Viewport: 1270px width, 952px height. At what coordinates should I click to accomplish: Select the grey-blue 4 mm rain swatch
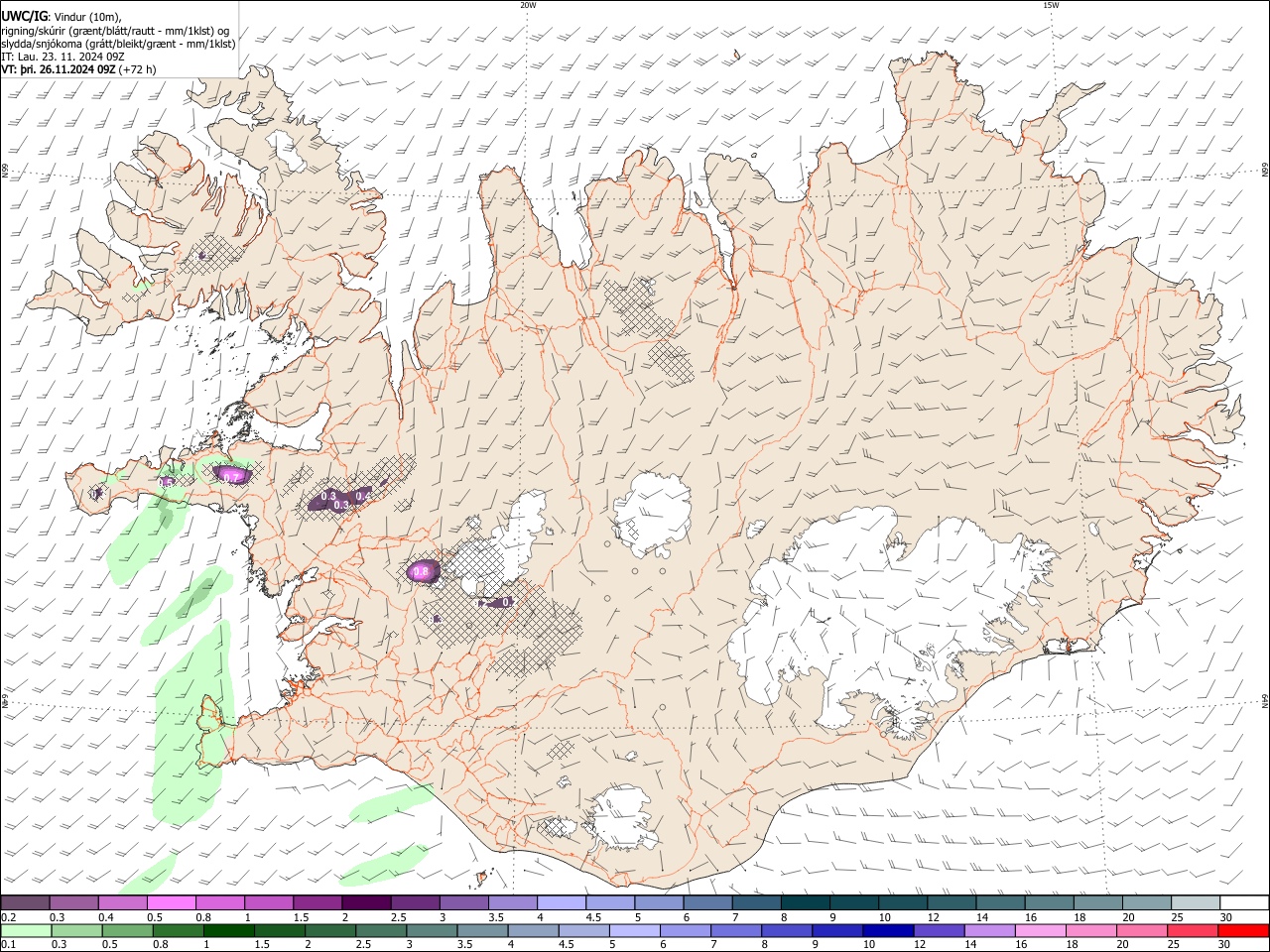point(533,930)
